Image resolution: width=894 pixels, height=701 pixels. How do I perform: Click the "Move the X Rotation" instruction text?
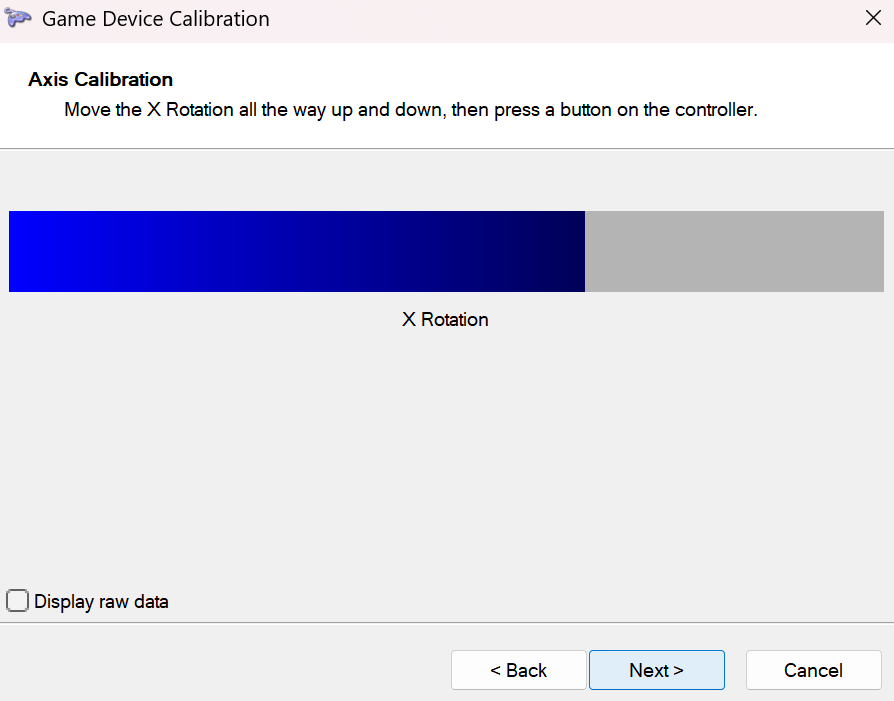(150, 110)
